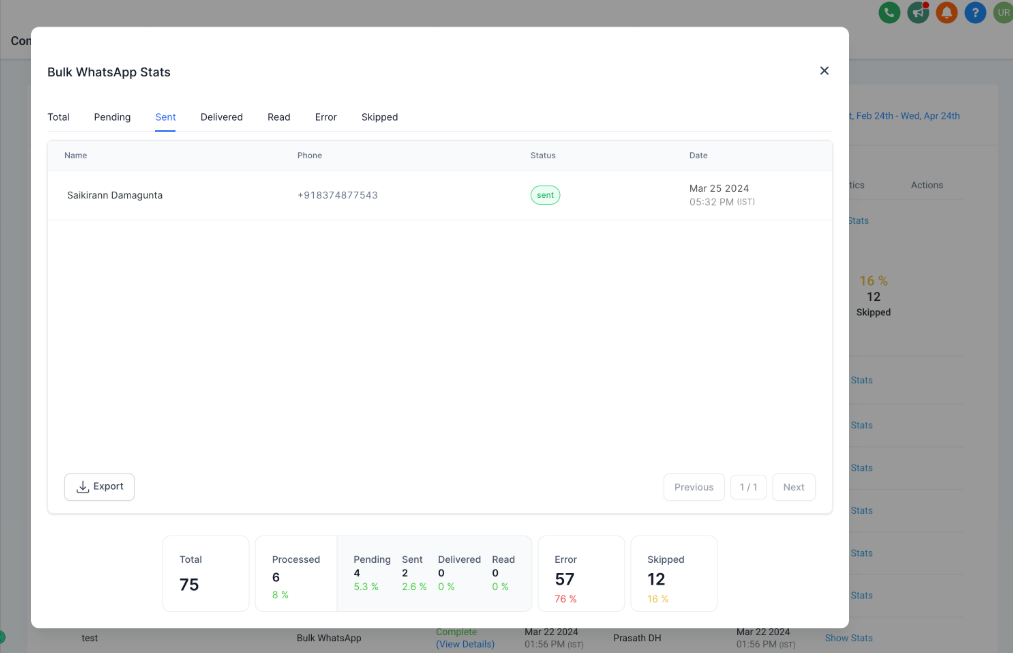Click the Skipped 12 summary card
Image resolution: width=1013 pixels, height=653 pixels.
674,574
